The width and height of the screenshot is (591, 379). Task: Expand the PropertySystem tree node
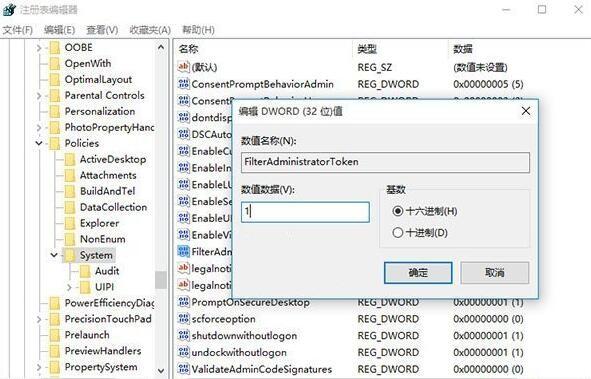(x=39, y=367)
